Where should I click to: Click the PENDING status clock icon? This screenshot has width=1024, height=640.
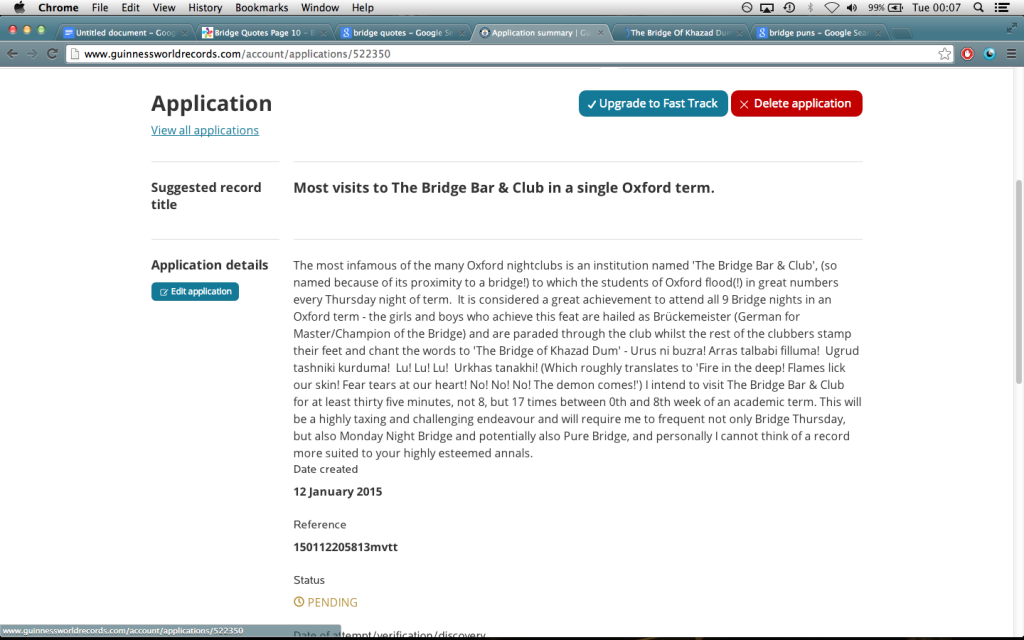click(x=298, y=601)
